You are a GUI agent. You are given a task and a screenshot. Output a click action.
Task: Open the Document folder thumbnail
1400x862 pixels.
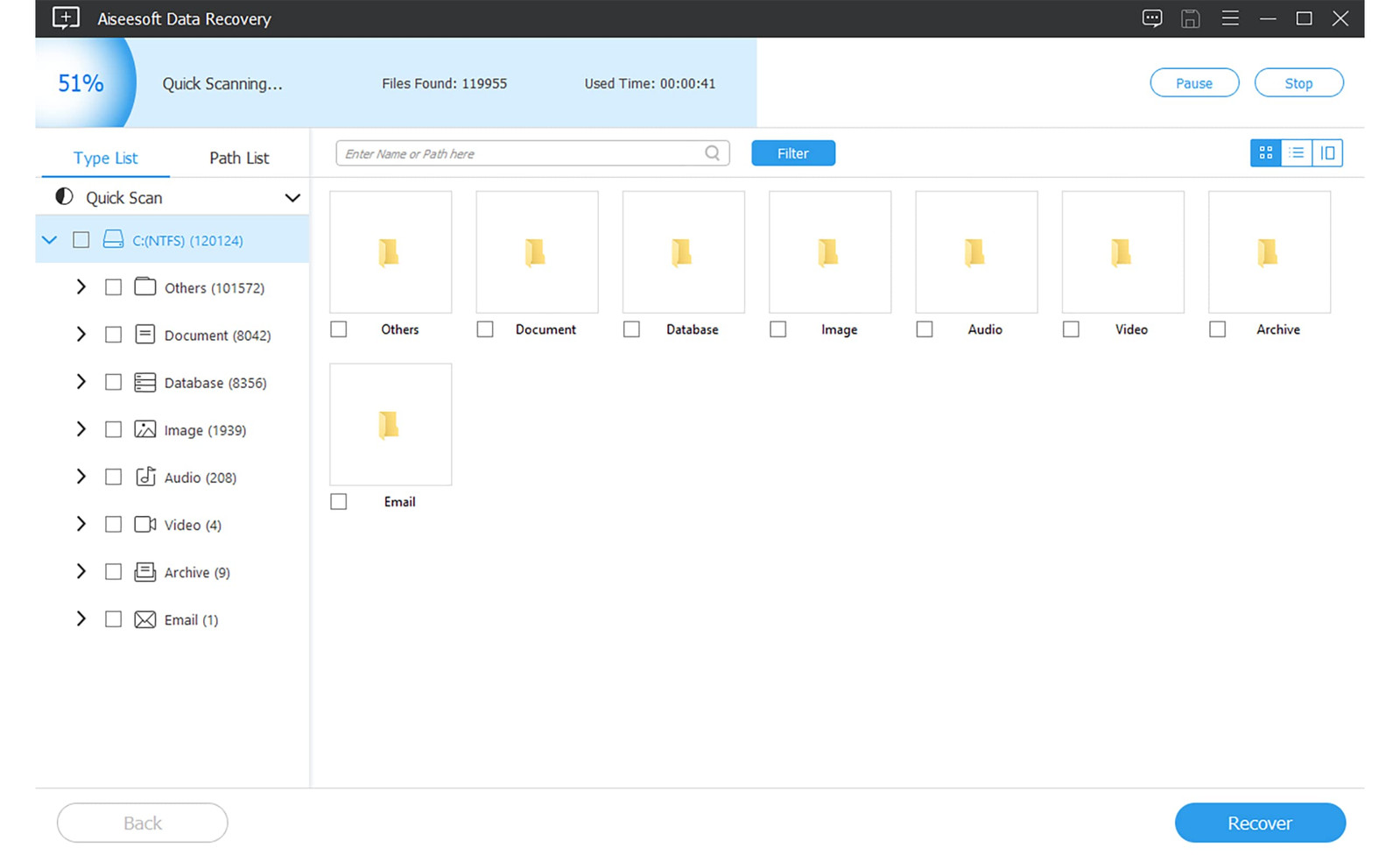pyautogui.click(x=537, y=252)
